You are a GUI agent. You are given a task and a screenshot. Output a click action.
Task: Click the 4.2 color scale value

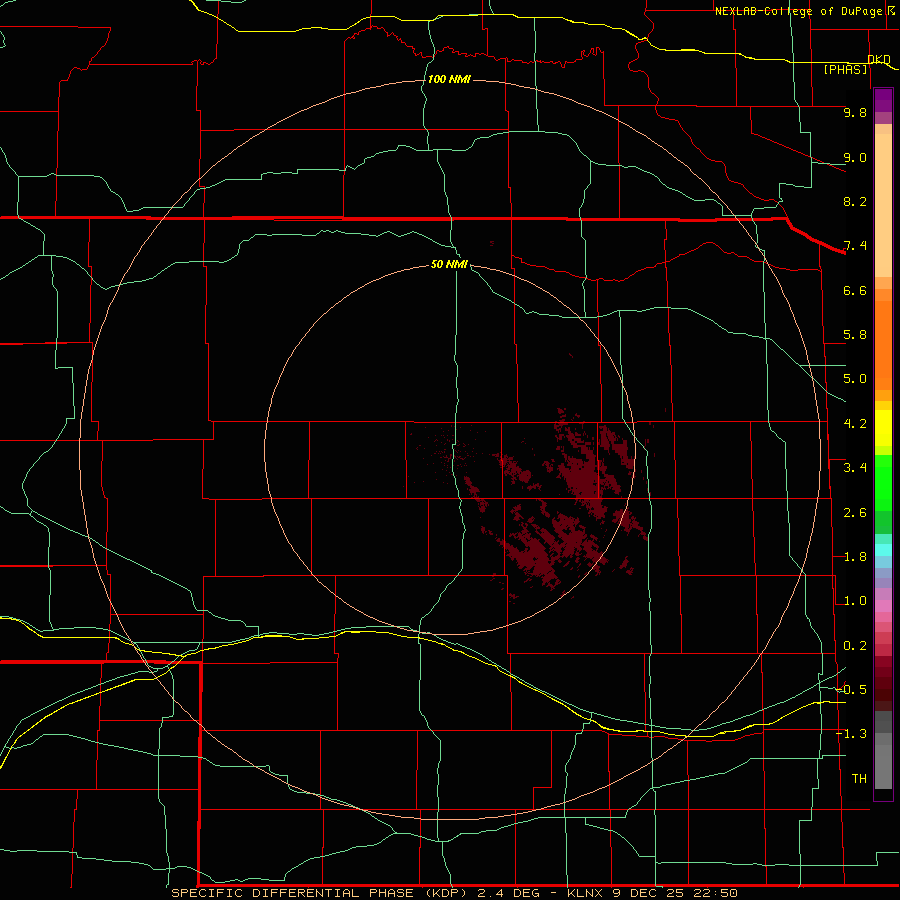[x=855, y=424]
